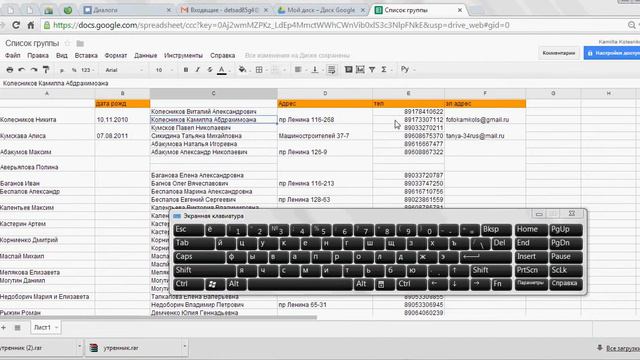Open the text color picker
This screenshot has width=640, height=360.
coord(222,70)
